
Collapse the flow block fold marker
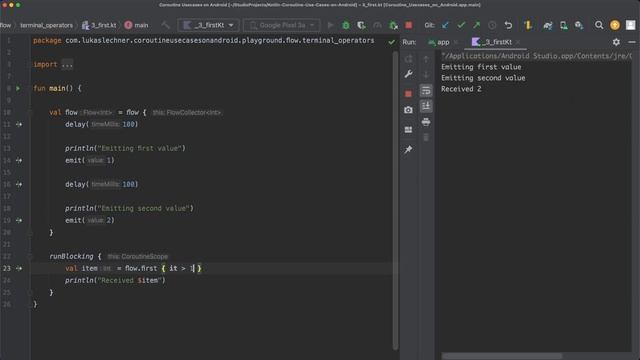click(x=29, y=112)
